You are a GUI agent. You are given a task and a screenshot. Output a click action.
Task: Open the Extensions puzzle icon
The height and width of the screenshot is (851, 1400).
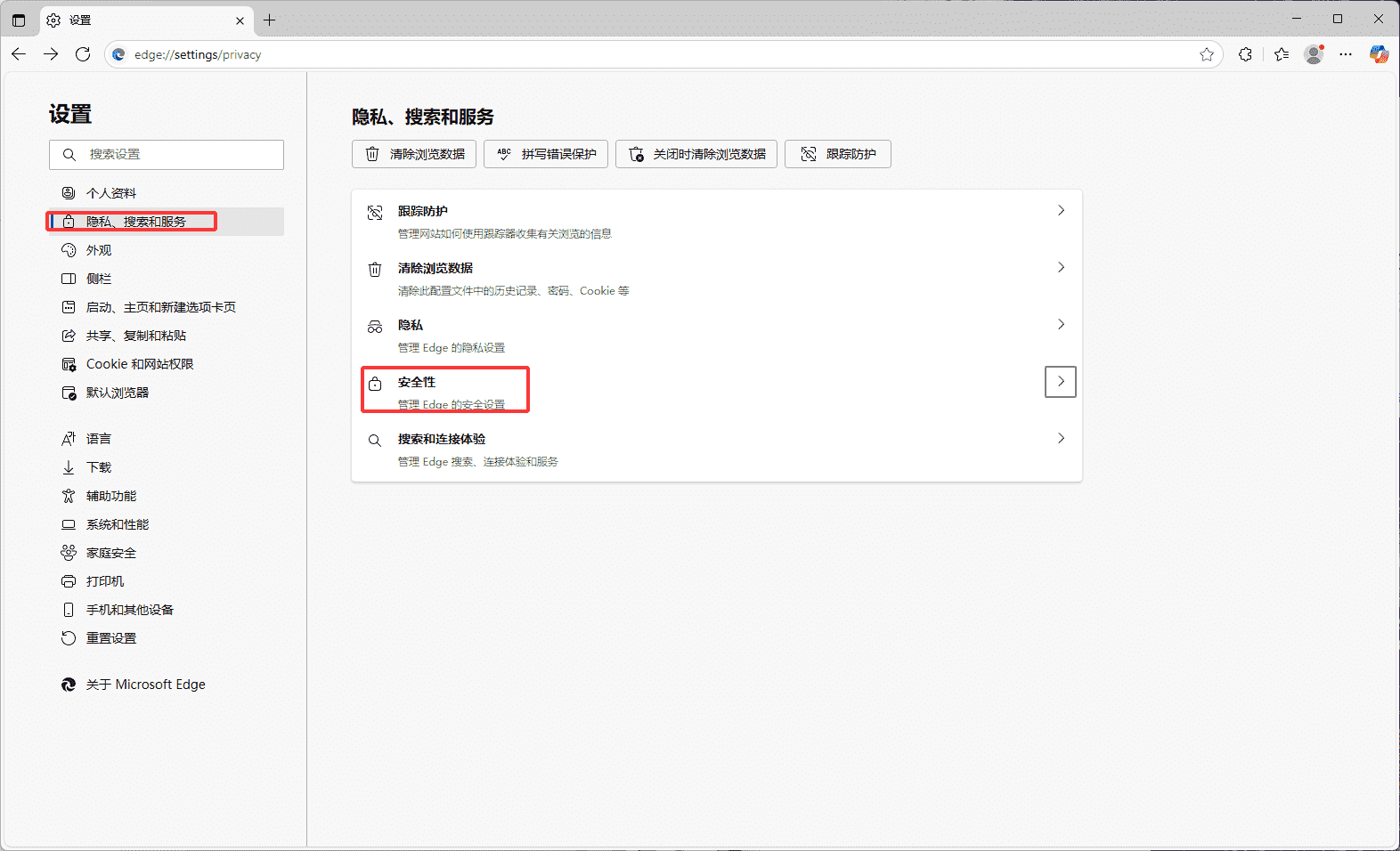coord(1245,54)
